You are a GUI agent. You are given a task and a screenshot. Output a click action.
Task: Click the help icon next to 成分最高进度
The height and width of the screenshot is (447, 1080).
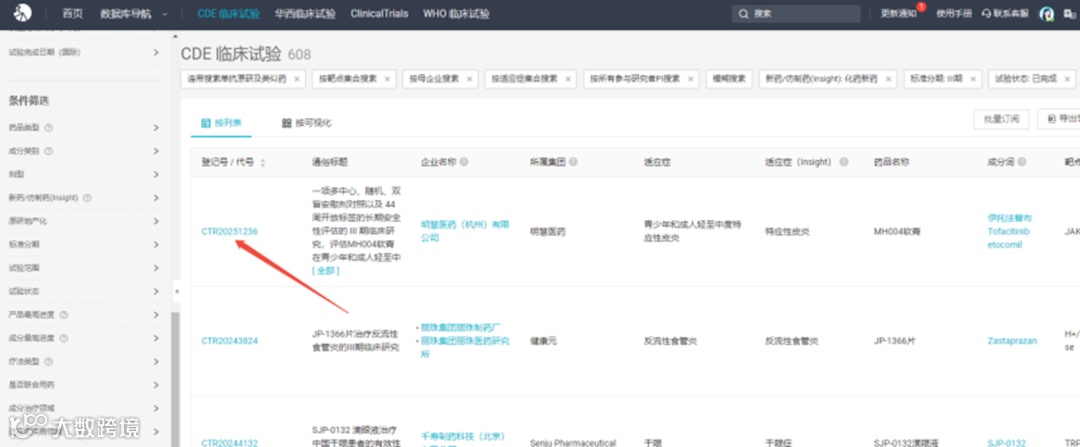coord(64,338)
